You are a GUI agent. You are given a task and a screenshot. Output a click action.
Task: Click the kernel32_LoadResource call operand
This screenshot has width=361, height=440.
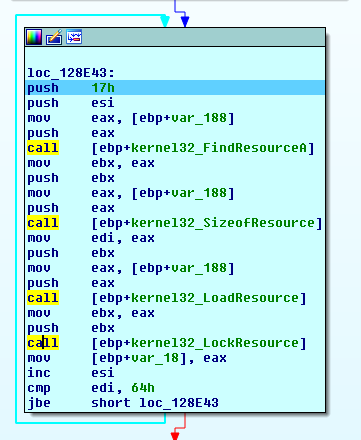(x=199, y=298)
